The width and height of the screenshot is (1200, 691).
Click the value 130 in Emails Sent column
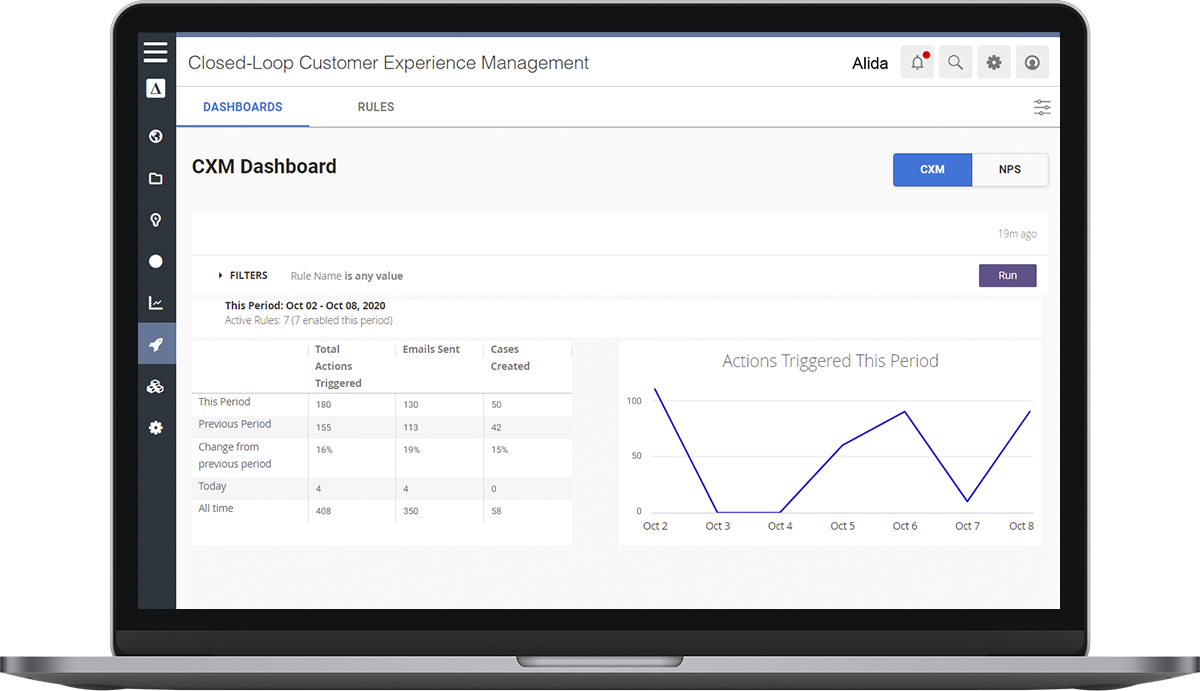411,405
